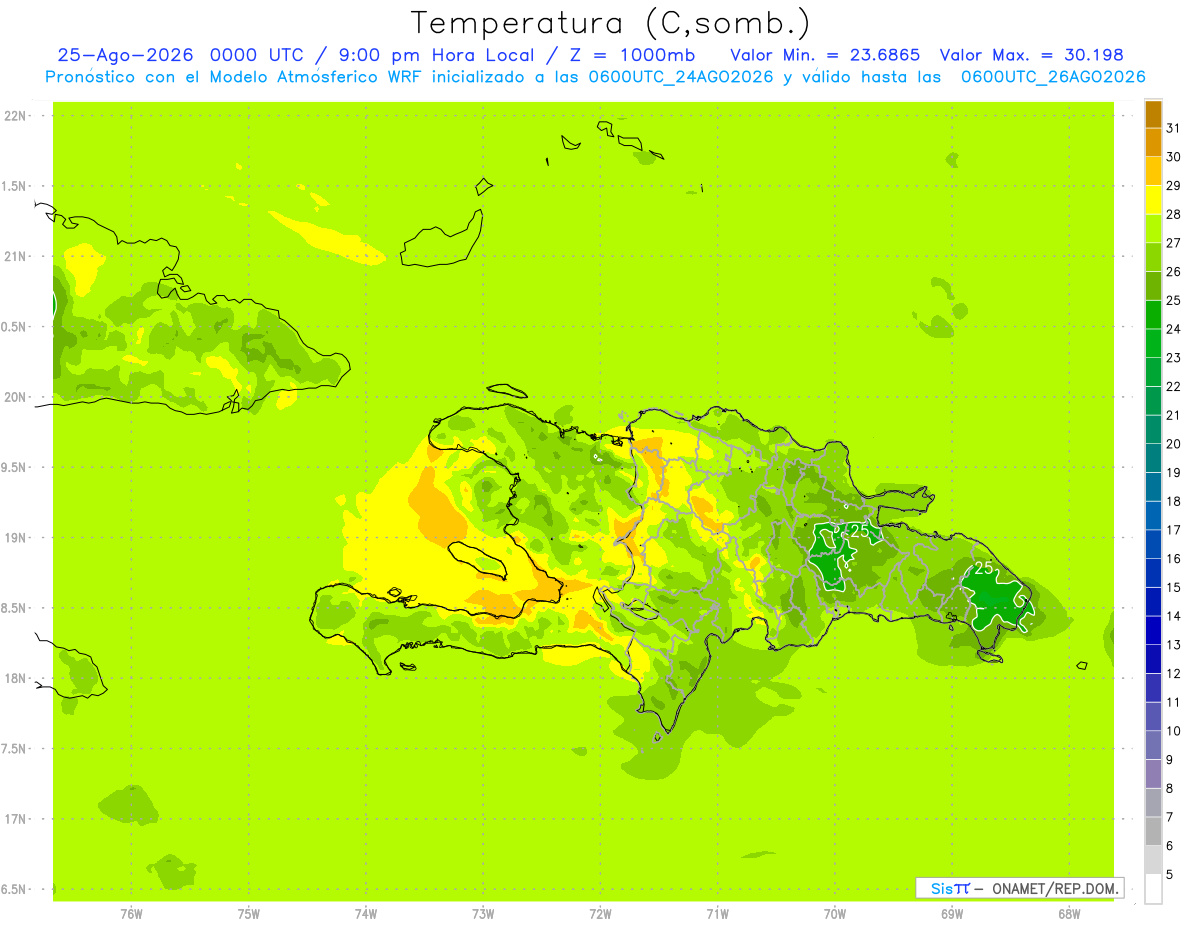The width and height of the screenshot is (1200, 927).
Task: Click the color bar value "5"
Action: 1170,875
